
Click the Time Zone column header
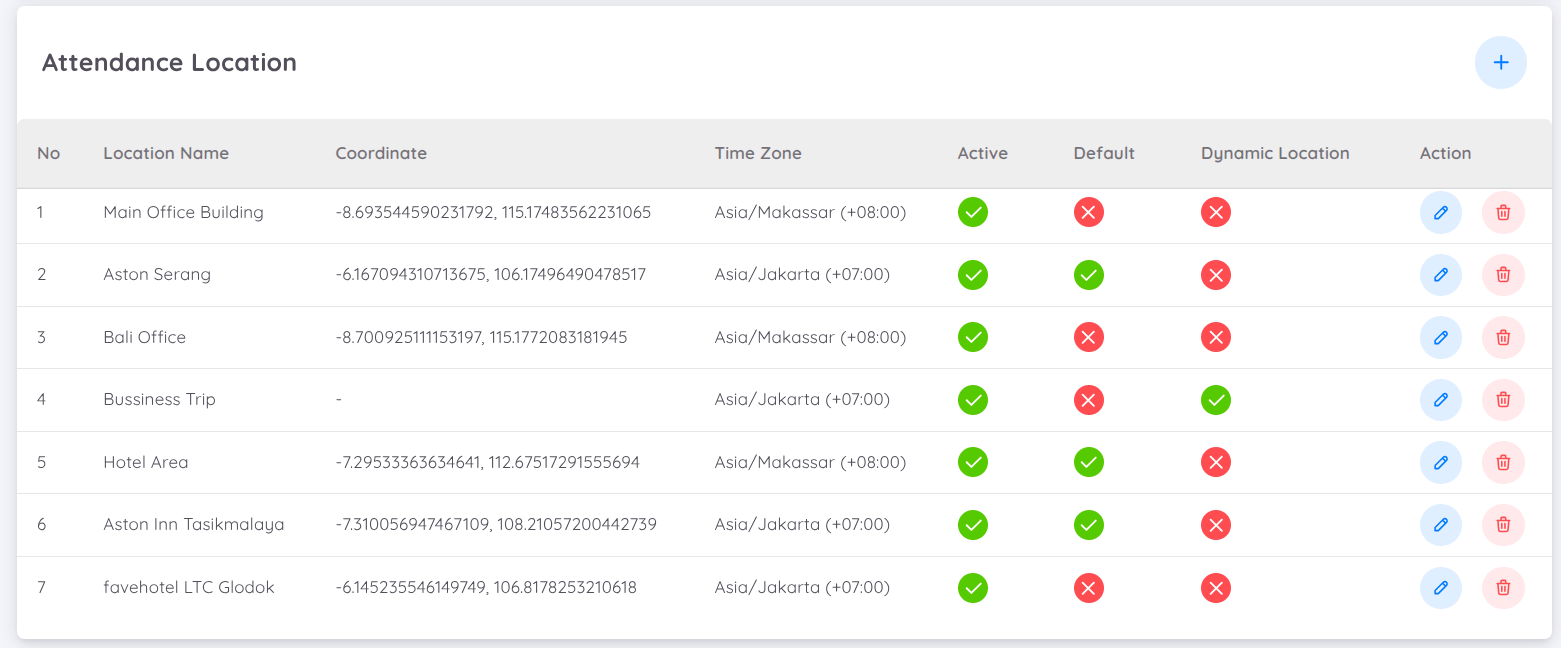tap(757, 153)
